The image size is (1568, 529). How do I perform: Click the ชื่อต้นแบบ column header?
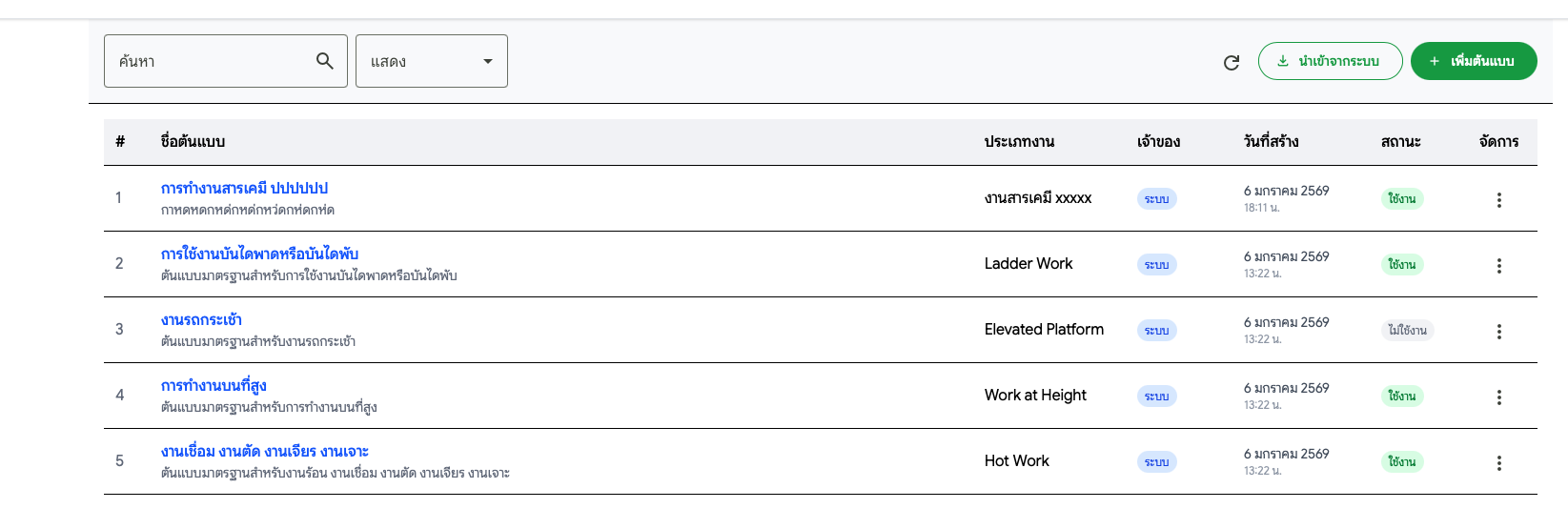click(x=193, y=142)
